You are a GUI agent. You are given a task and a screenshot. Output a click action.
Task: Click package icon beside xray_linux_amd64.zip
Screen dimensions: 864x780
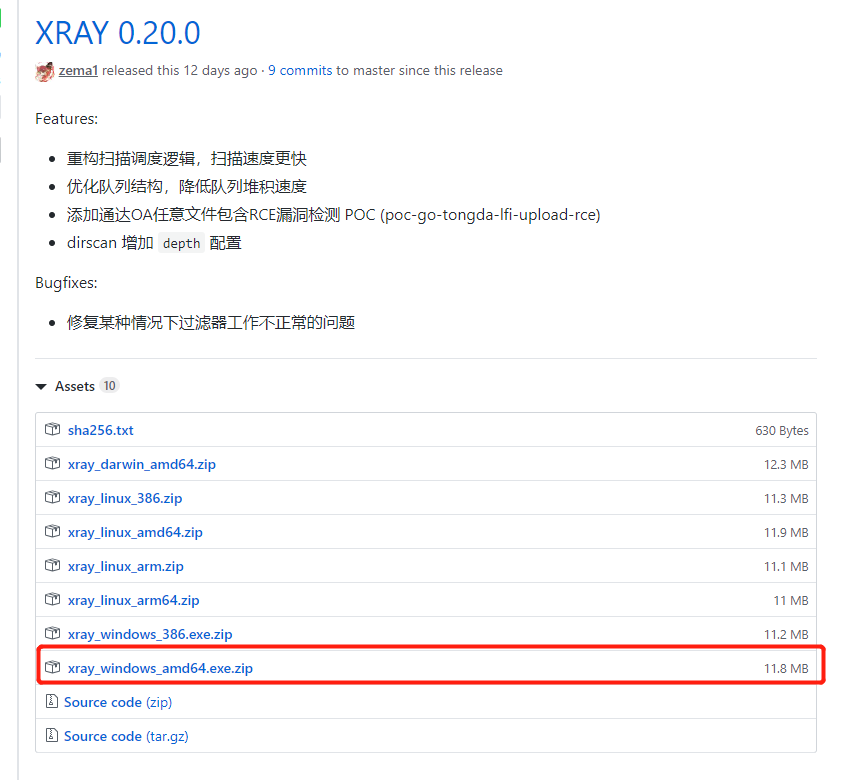point(52,532)
